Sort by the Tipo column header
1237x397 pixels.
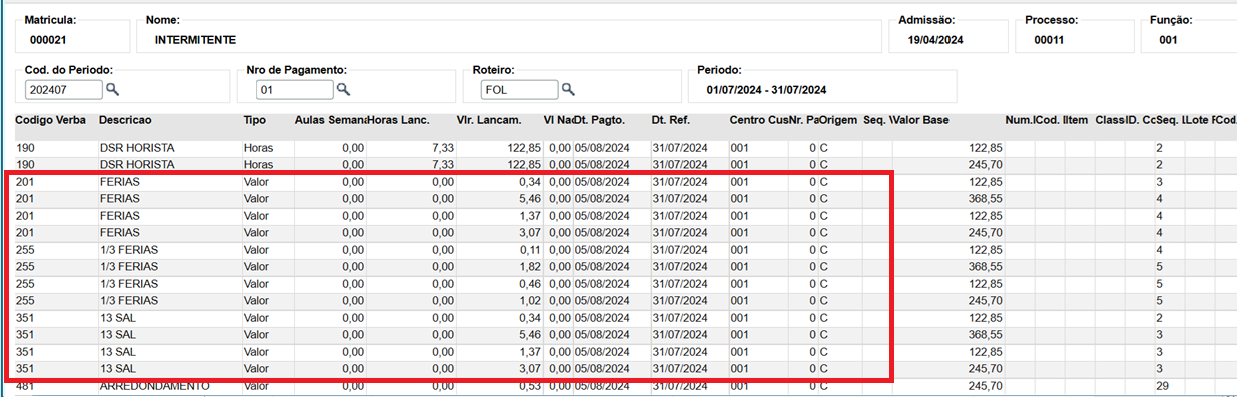(x=255, y=120)
